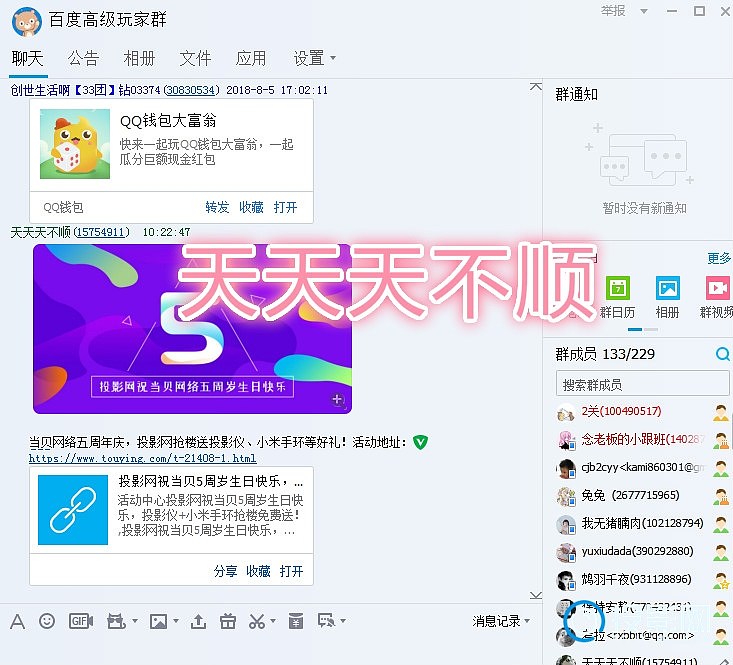Click 打开 on QQ钱包 card
Image resolution: width=733 pixels, height=665 pixels.
click(x=286, y=207)
